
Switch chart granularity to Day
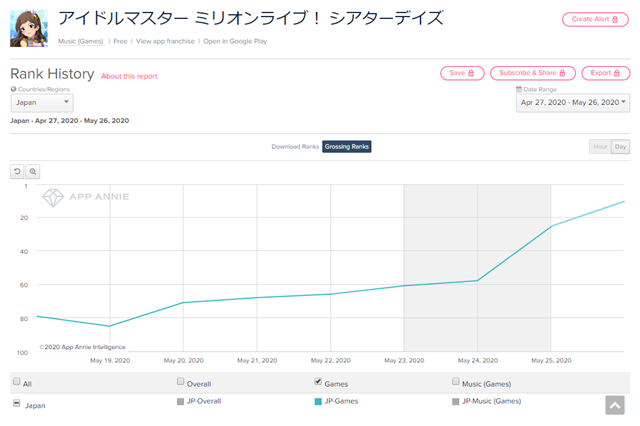(620, 146)
